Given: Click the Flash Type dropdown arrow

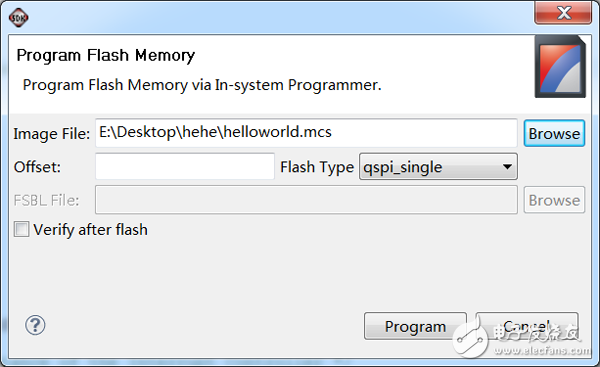Looking at the screenshot, I should [507, 167].
